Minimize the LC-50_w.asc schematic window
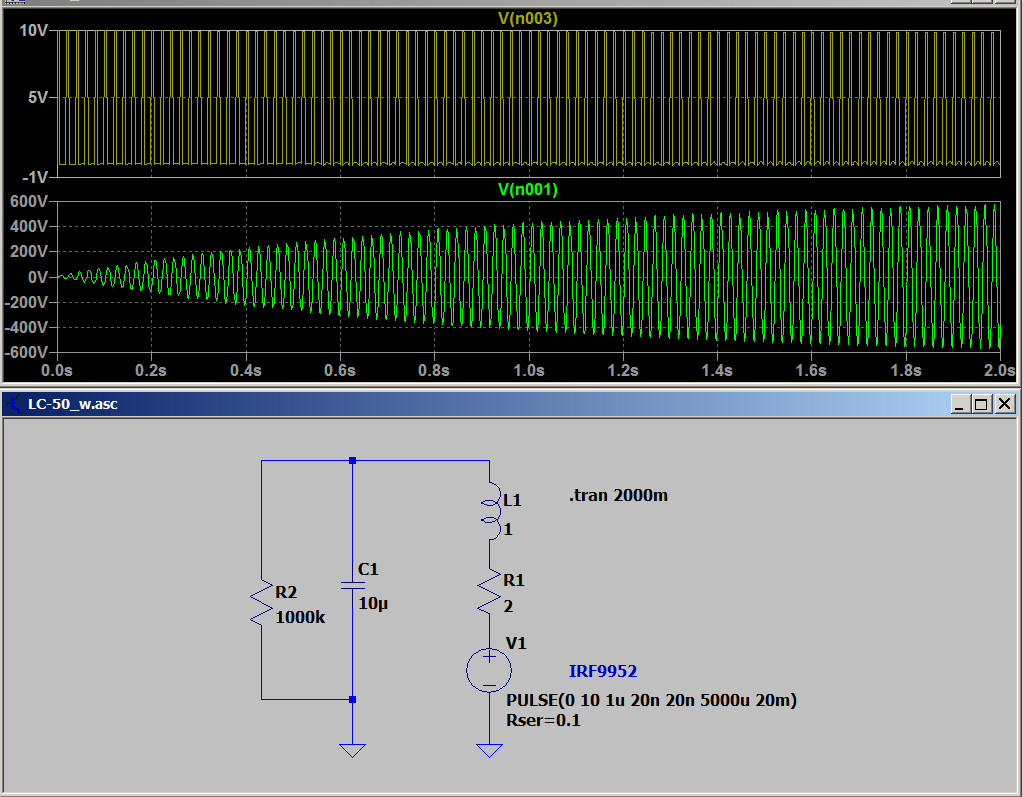This screenshot has width=1023, height=797. coord(961,404)
